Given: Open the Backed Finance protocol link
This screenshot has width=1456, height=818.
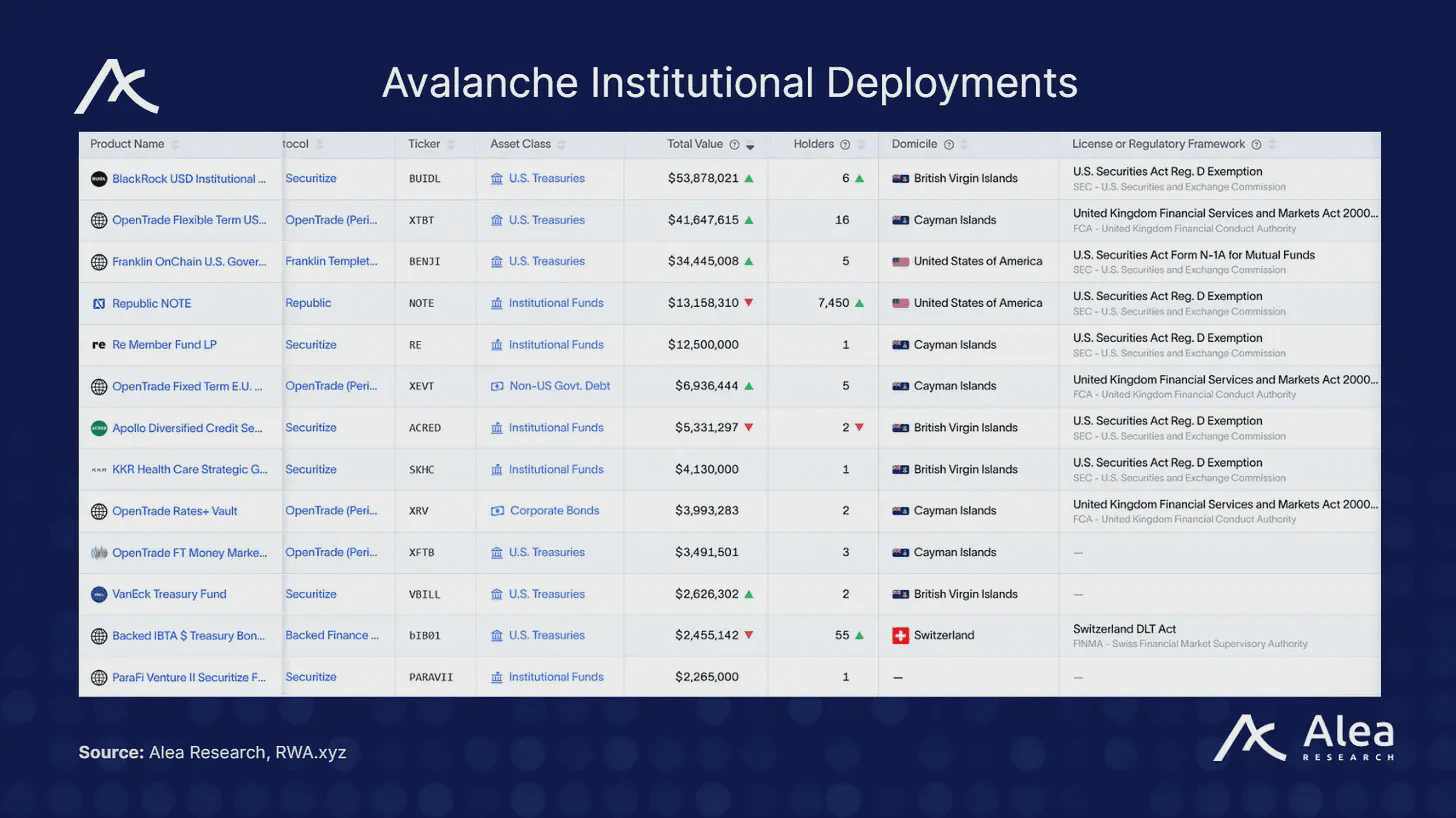Looking at the screenshot, I should pyautogui.click(x=332, y=636).
